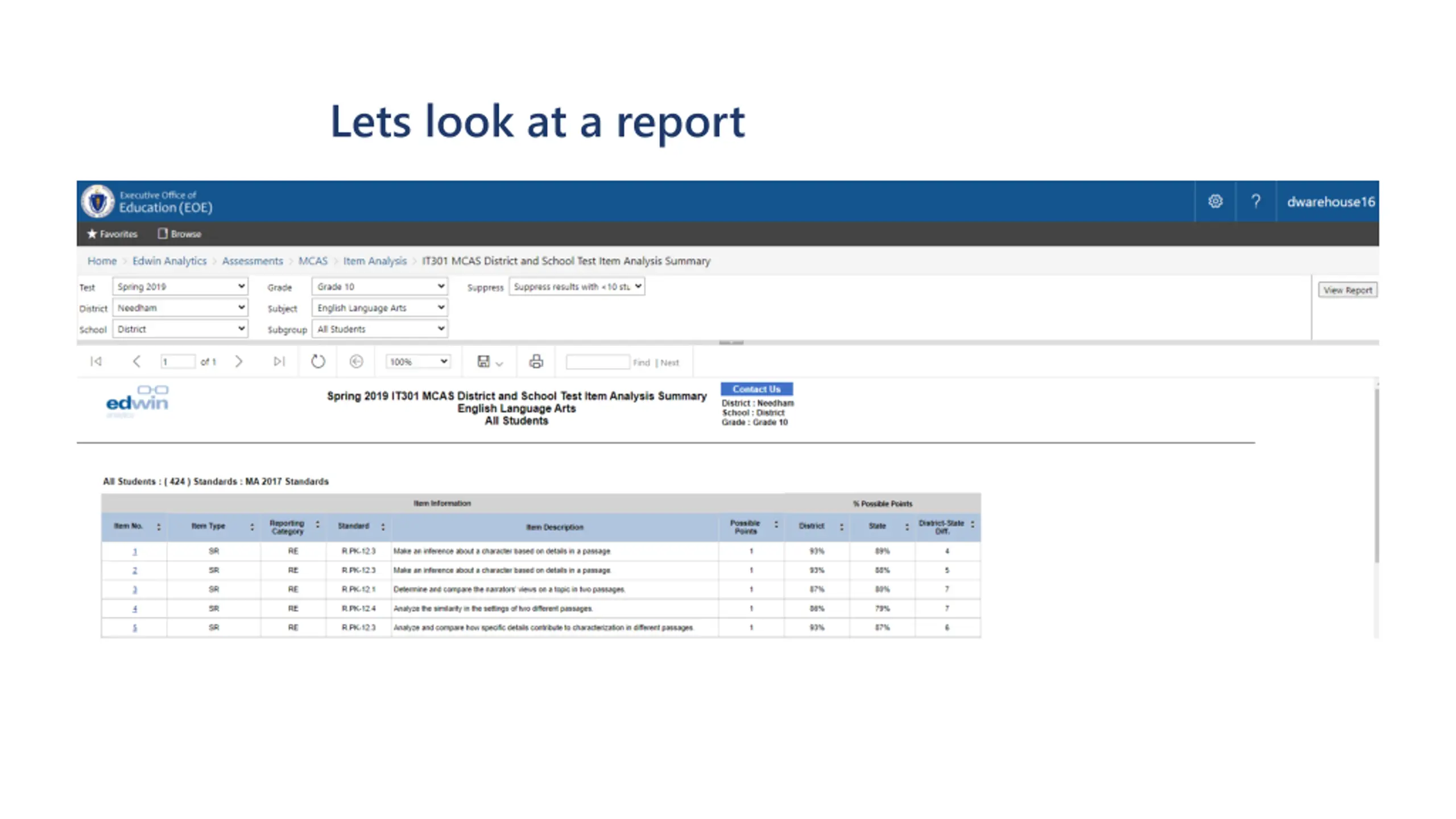
Task: Sort by Standard column
Action: click(383, 527)
